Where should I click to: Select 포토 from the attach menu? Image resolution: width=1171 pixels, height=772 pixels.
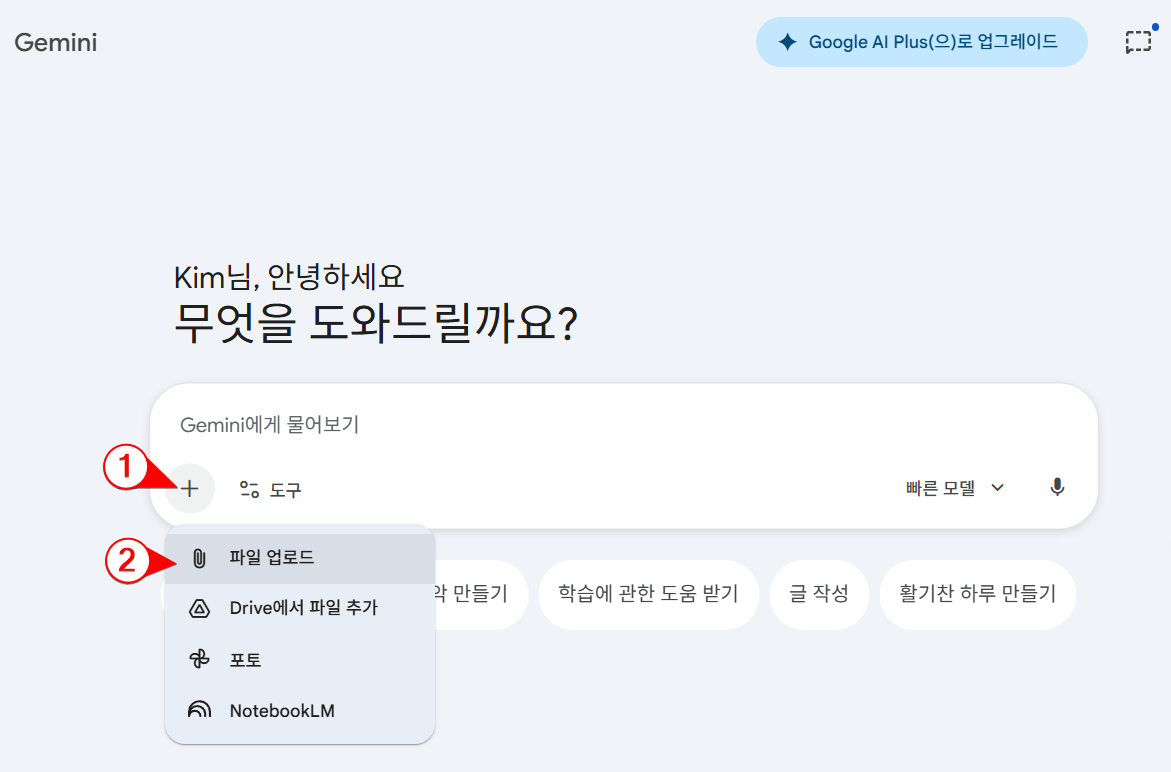pyautogui.click(x=246, y=660)
